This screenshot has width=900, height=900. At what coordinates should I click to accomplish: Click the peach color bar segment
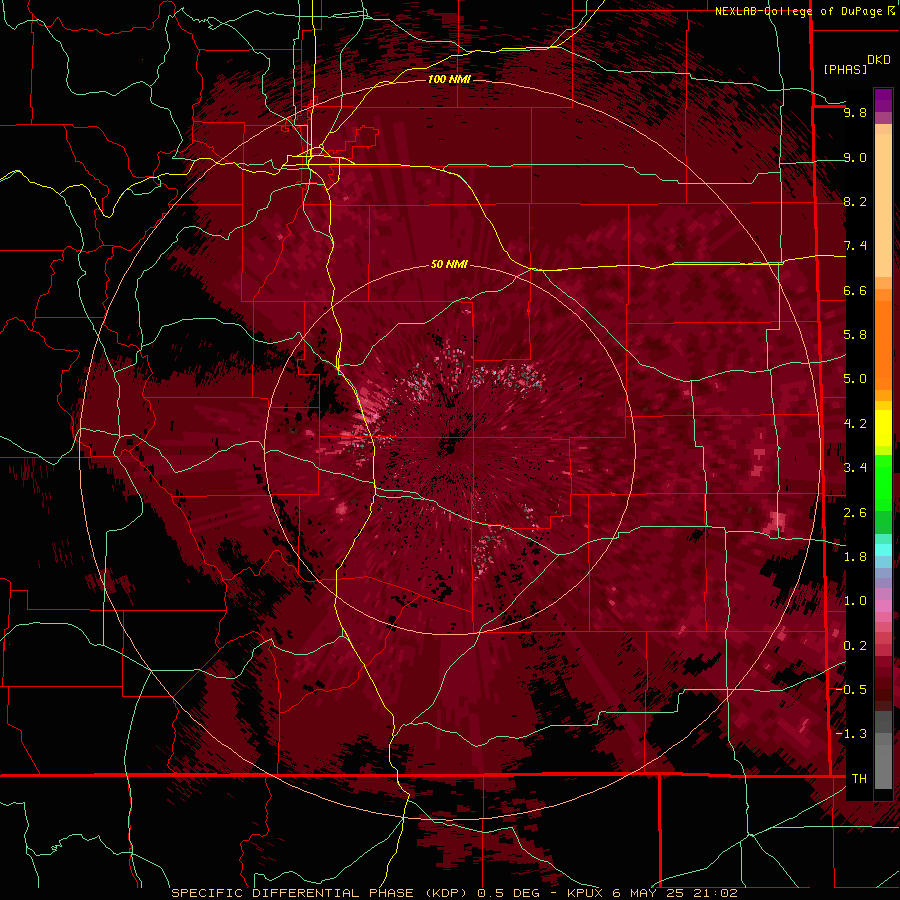click(x=883, y=205)
